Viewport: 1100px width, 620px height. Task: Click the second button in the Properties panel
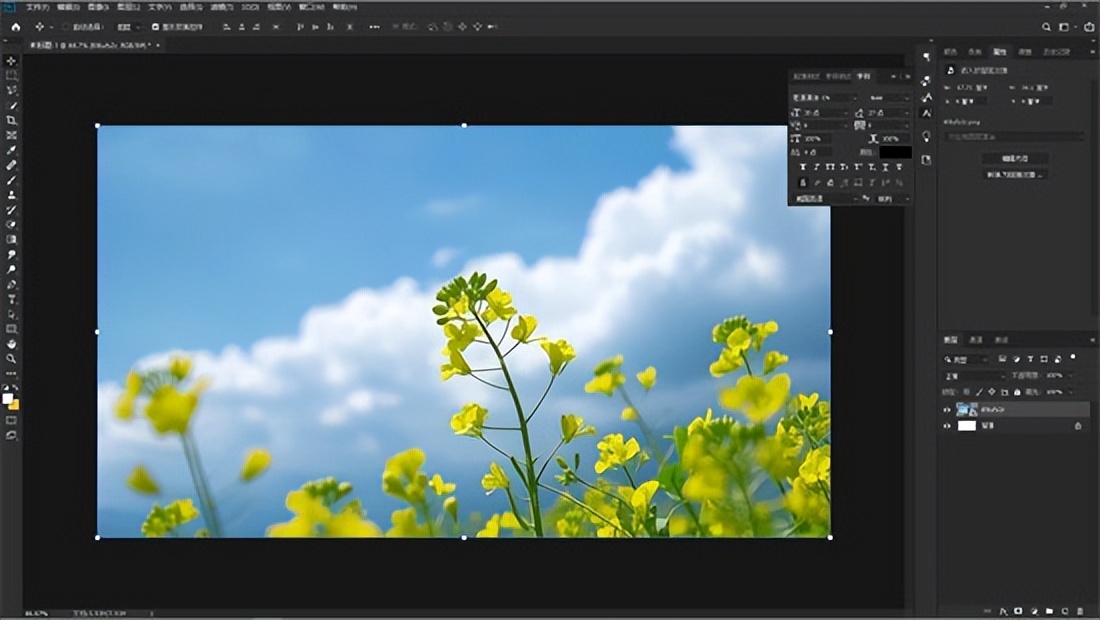pos(1014,174)
